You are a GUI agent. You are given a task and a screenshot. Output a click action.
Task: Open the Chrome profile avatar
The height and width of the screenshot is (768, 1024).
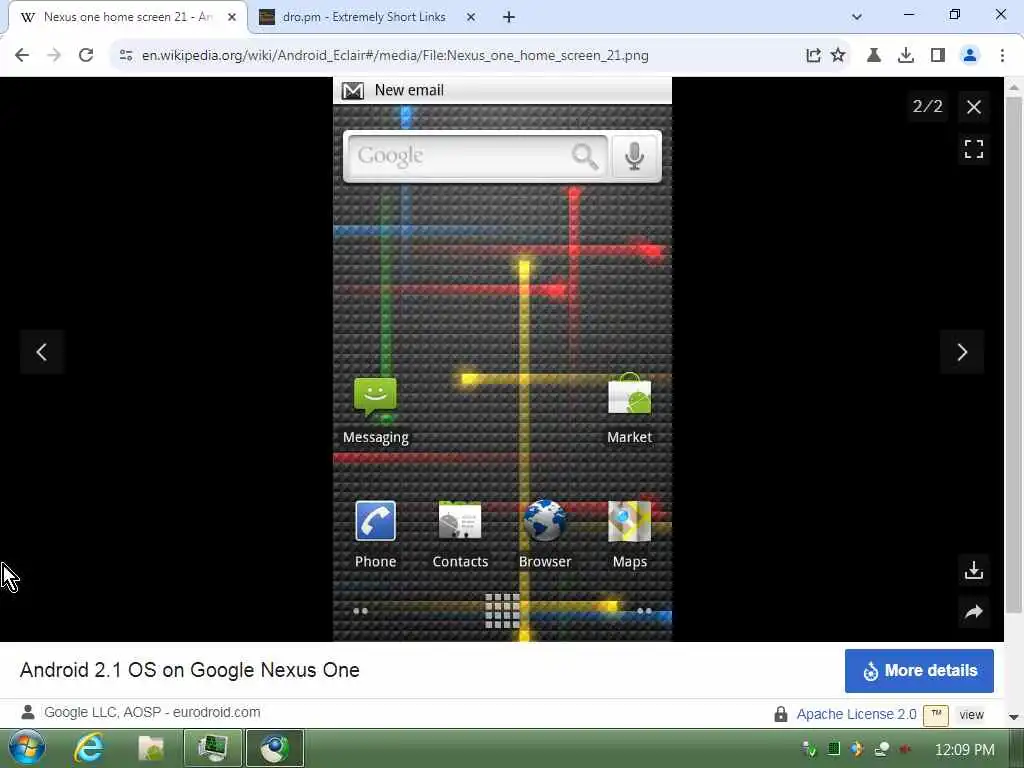tap(970, 56)
